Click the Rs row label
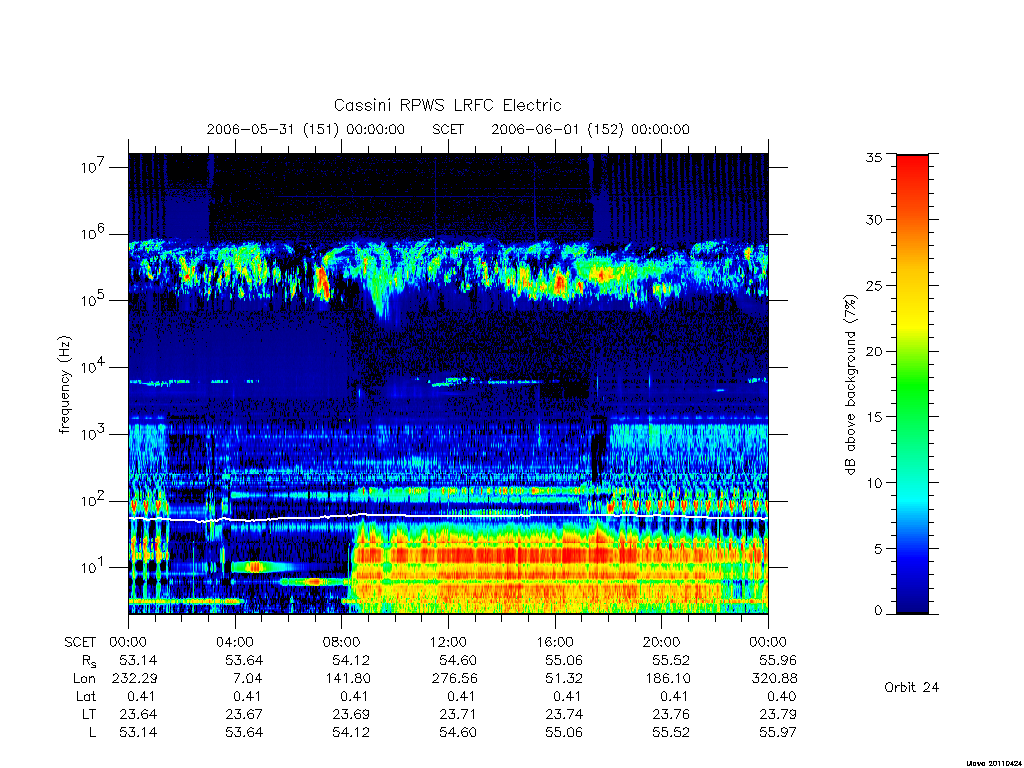 click(x=88, y=661)
